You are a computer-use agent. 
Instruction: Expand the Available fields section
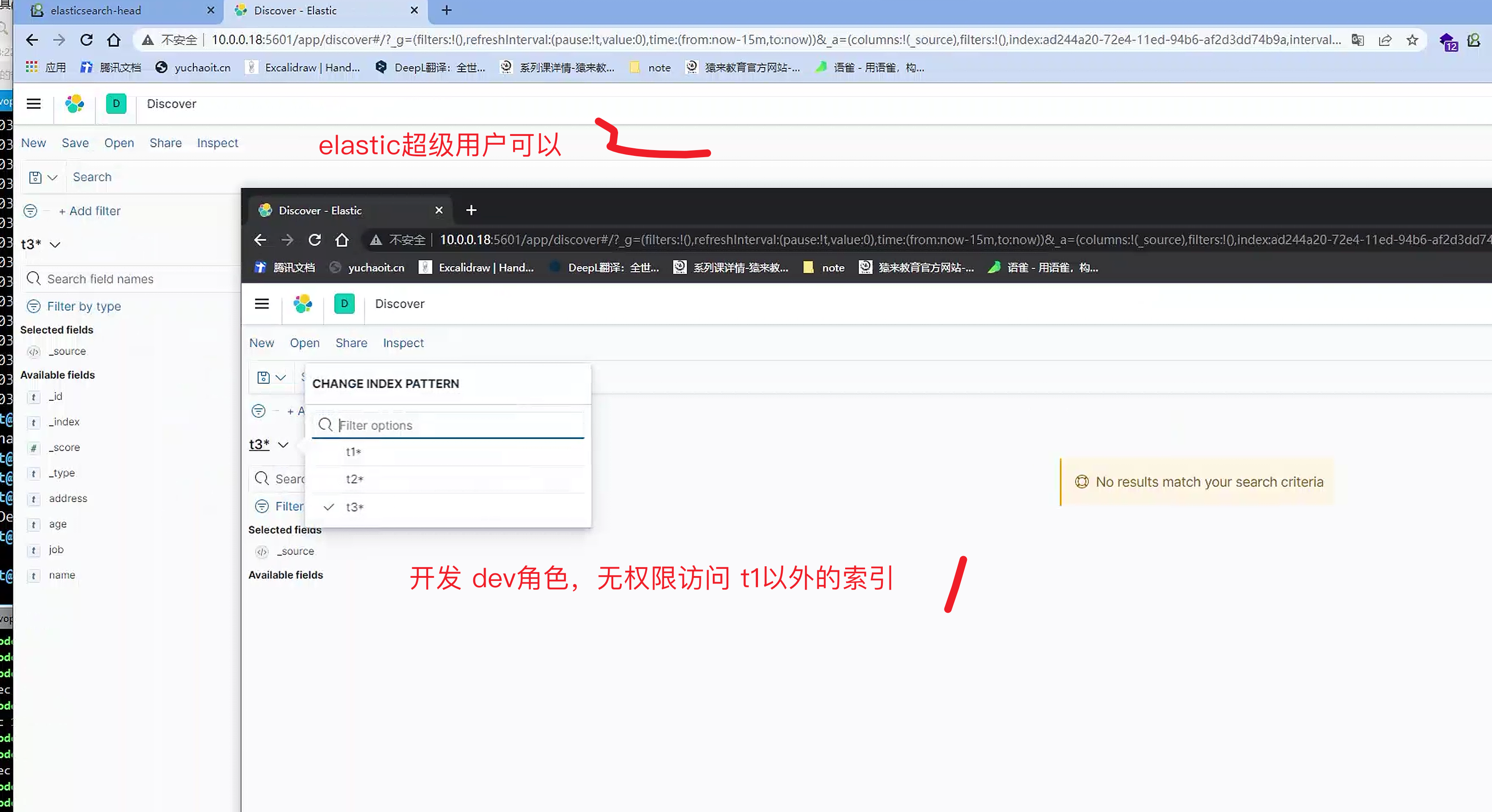coord(58,375)
